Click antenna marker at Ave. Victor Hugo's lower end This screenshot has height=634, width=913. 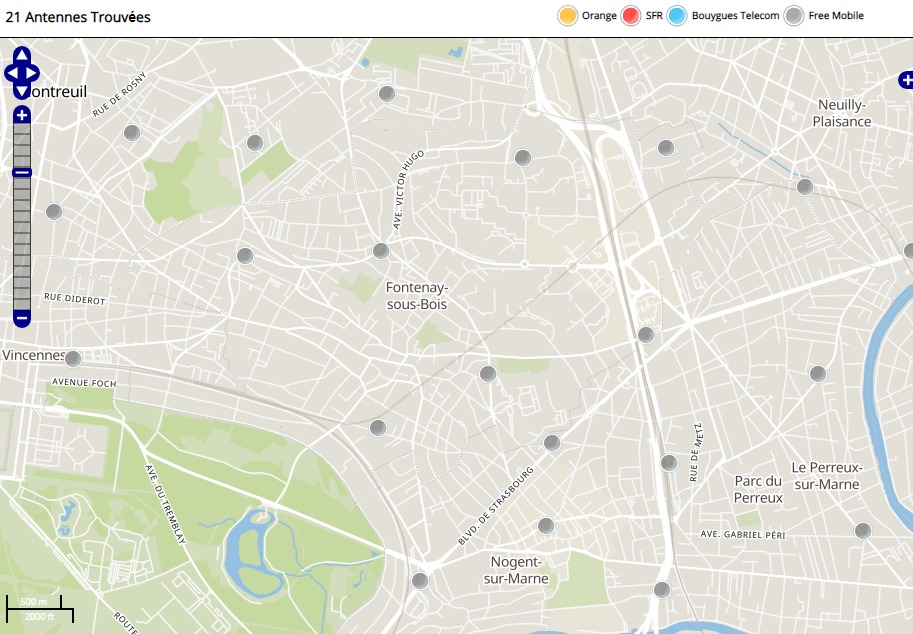pos(380,250)
